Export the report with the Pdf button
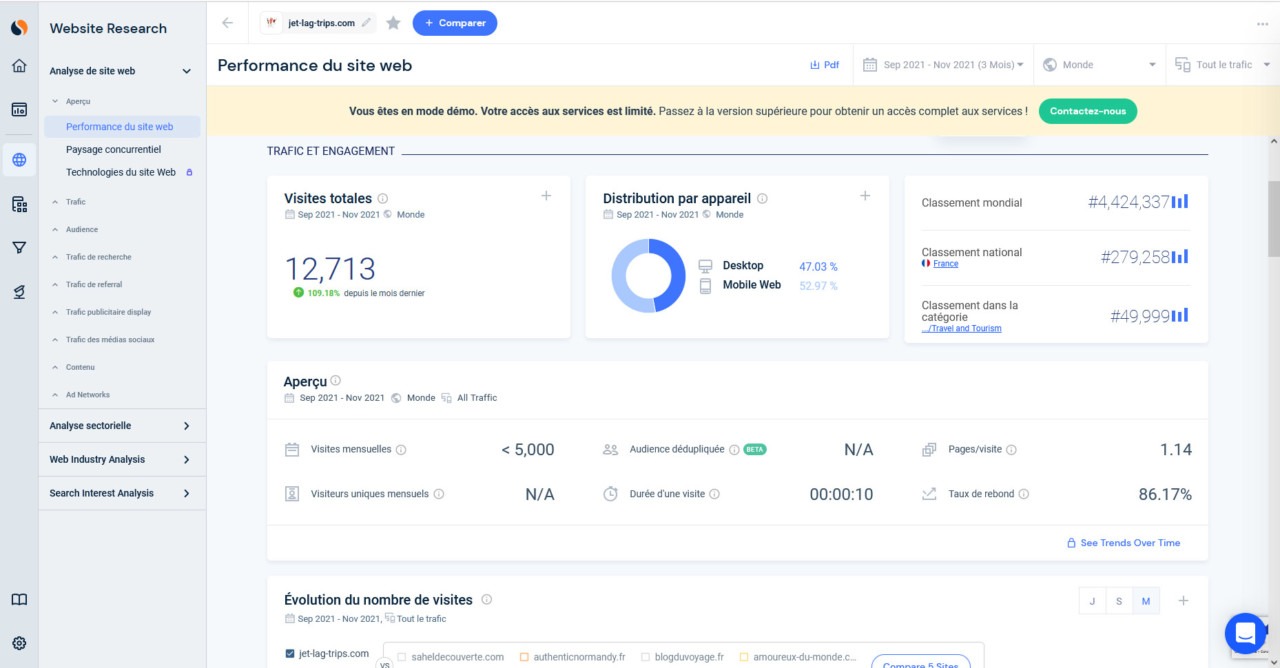1280x668 pixels. [x=824, y=65]
